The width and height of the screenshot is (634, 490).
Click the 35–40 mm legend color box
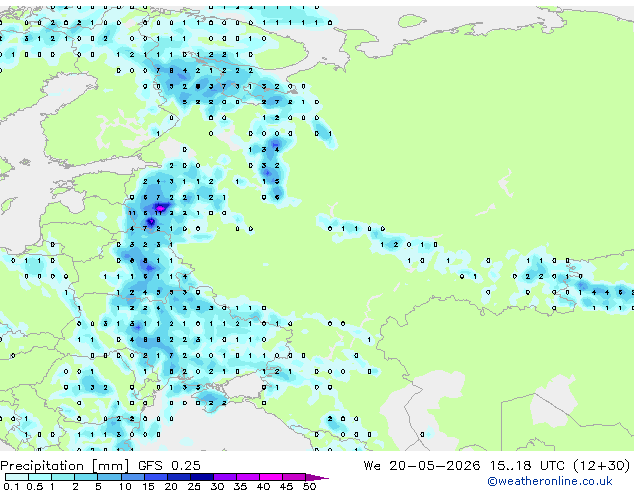[248, 477]
